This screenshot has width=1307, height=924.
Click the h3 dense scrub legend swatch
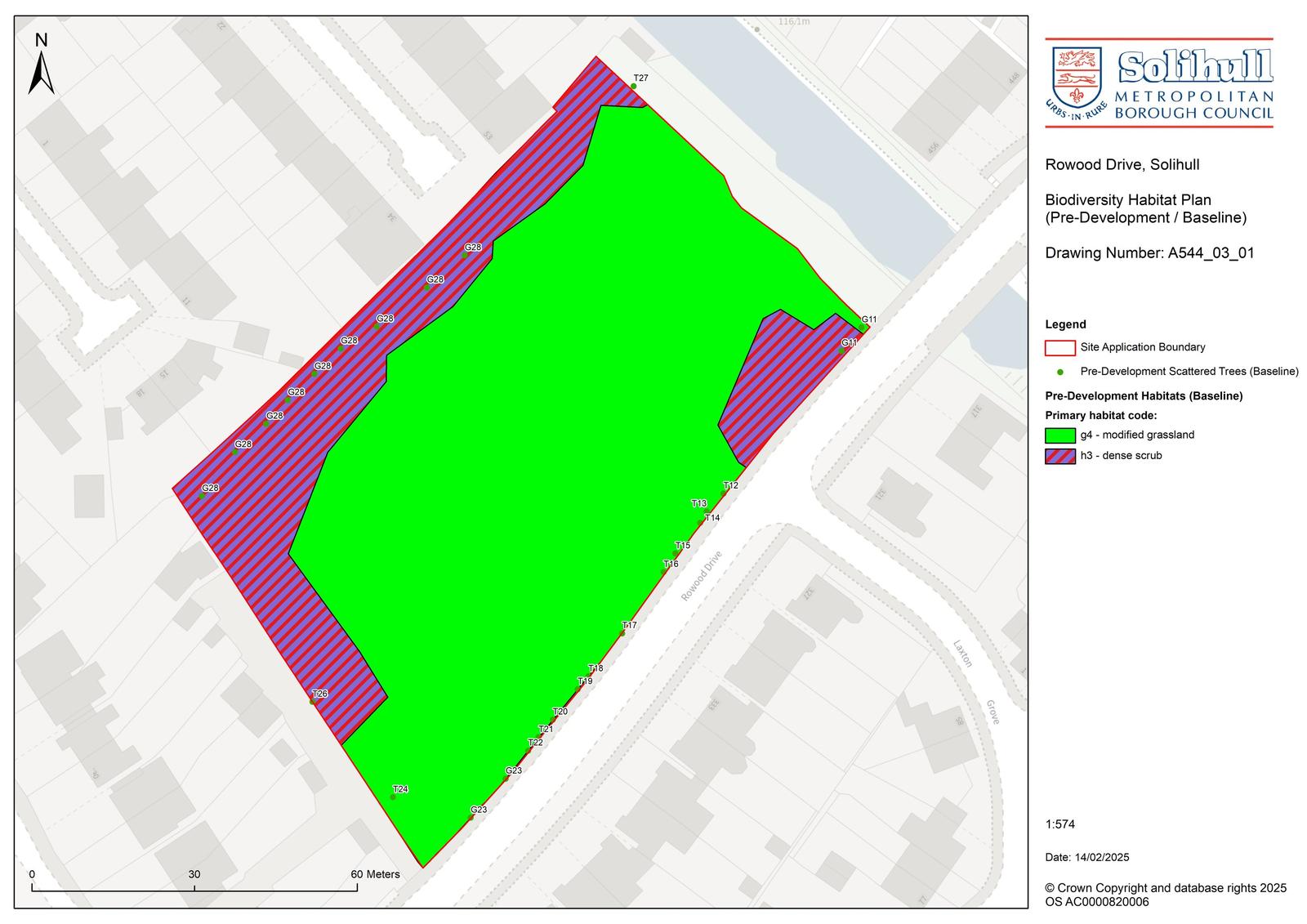click(x=1060, y=456)
